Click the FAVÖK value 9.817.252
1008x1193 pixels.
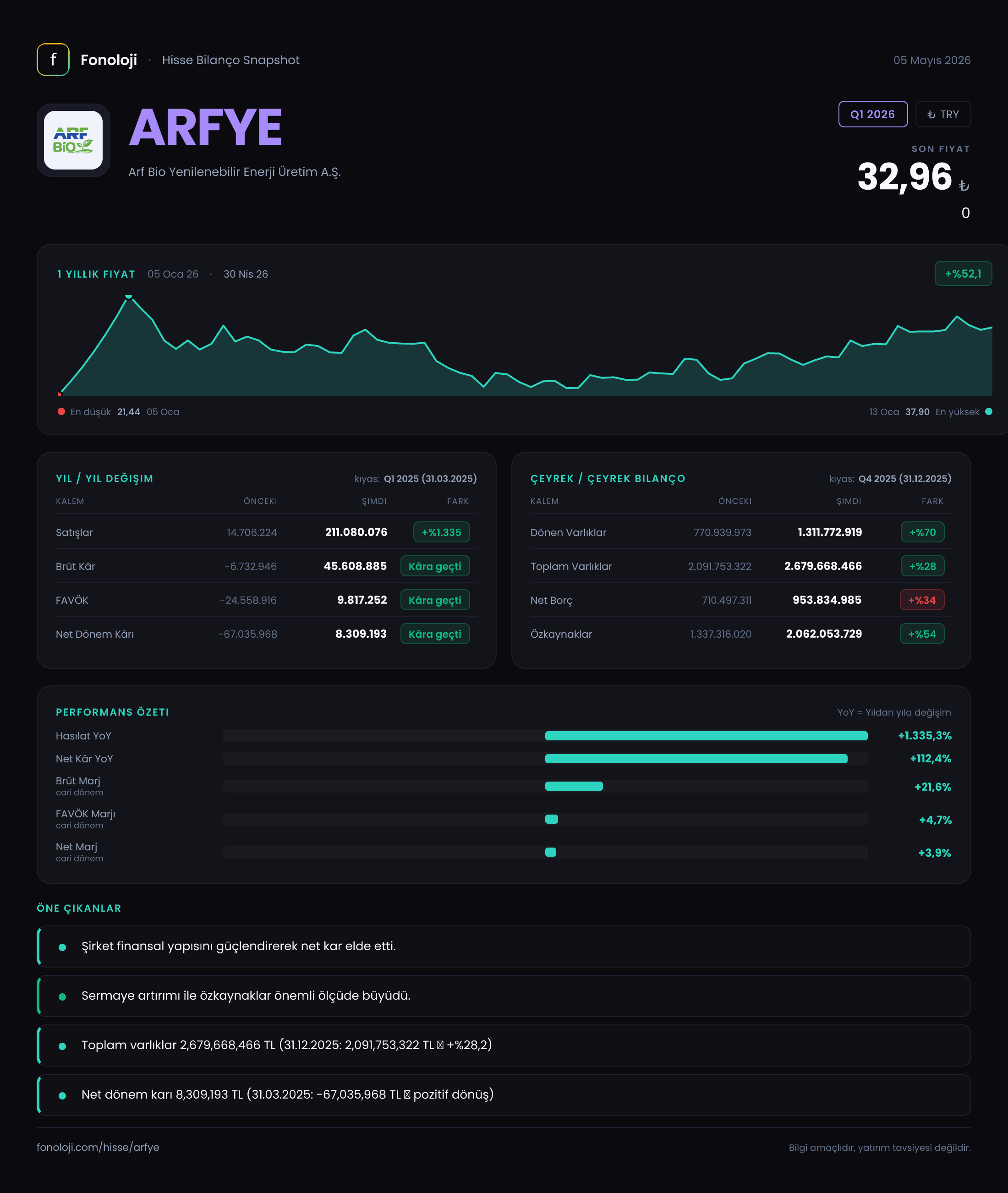[362, 600]
